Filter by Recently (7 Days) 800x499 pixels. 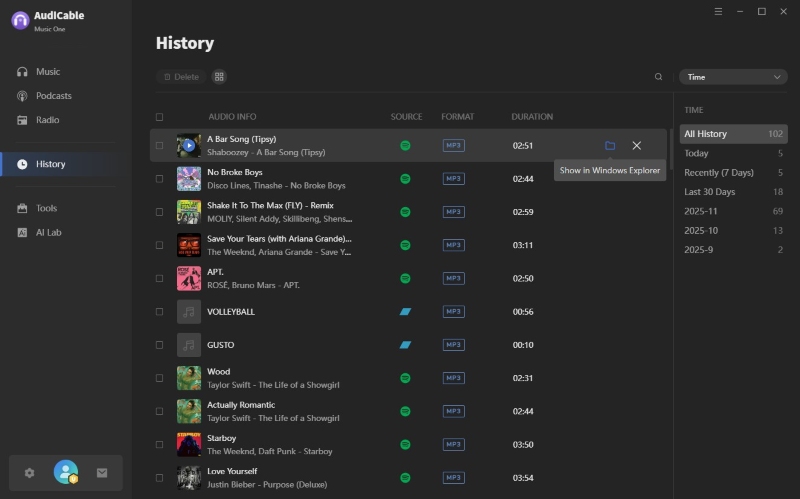tap(733, 173)
